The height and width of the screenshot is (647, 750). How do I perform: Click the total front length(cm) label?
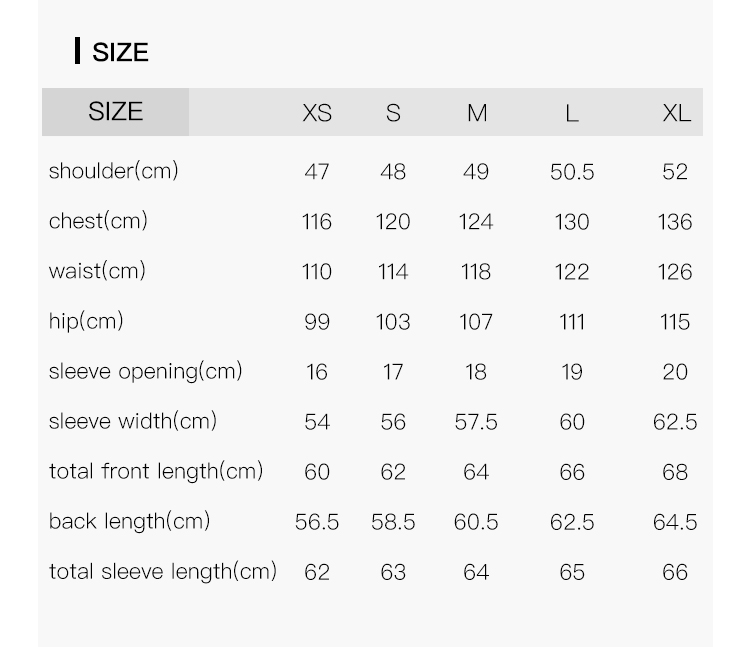tap(156, 471)
